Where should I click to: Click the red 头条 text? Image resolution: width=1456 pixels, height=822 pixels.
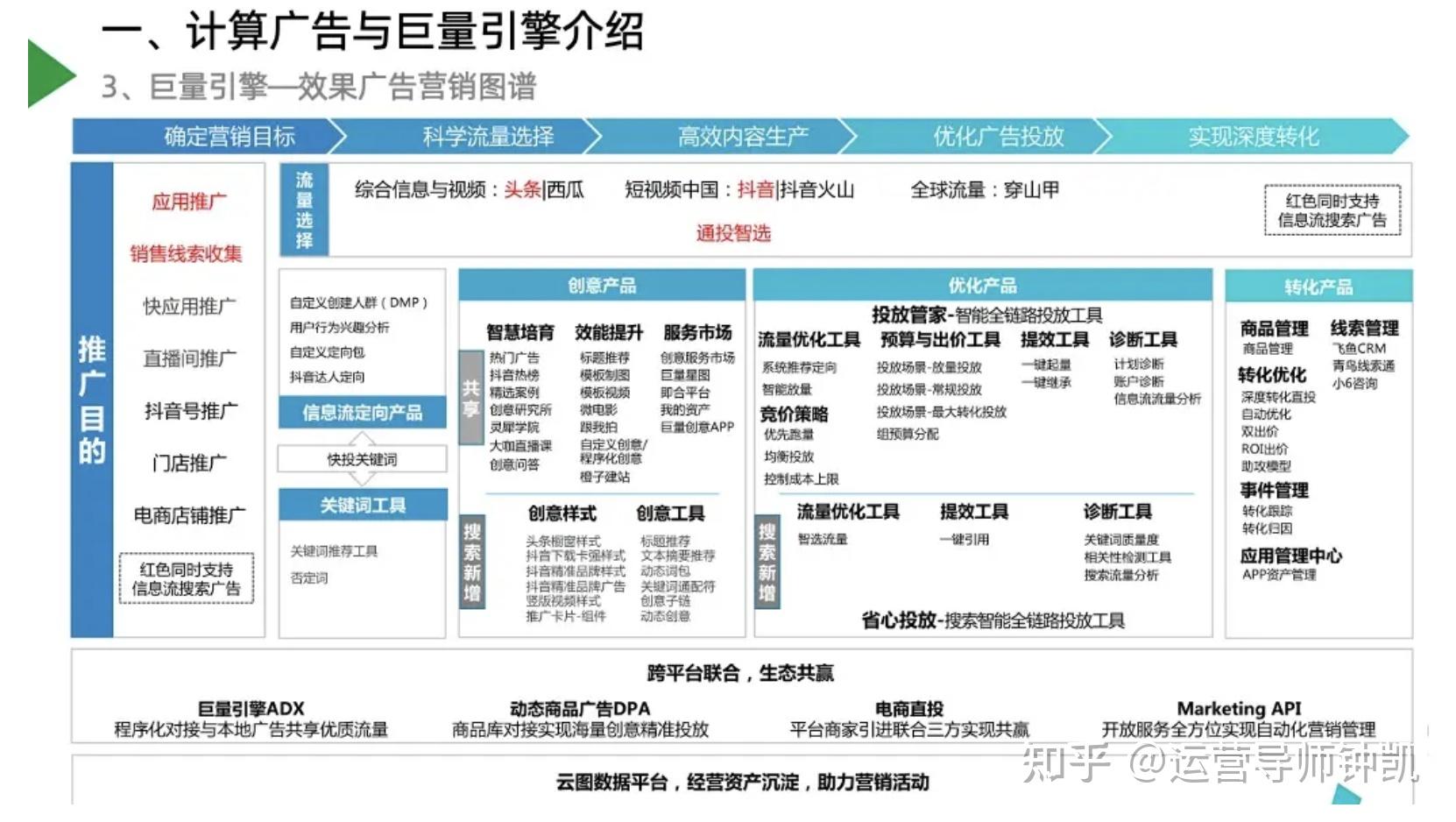(x=522, y=190)
